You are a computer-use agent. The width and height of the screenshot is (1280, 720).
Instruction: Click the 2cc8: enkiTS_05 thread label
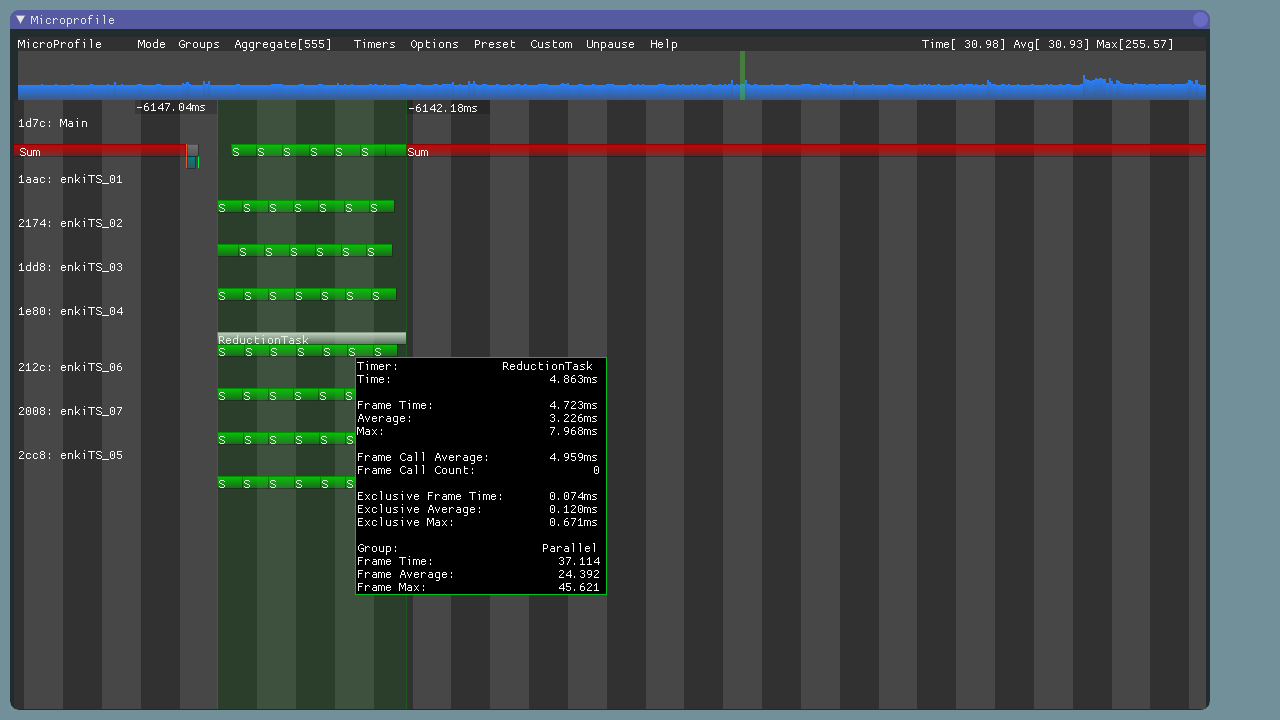pyautogui.click(x=70, y=456)
